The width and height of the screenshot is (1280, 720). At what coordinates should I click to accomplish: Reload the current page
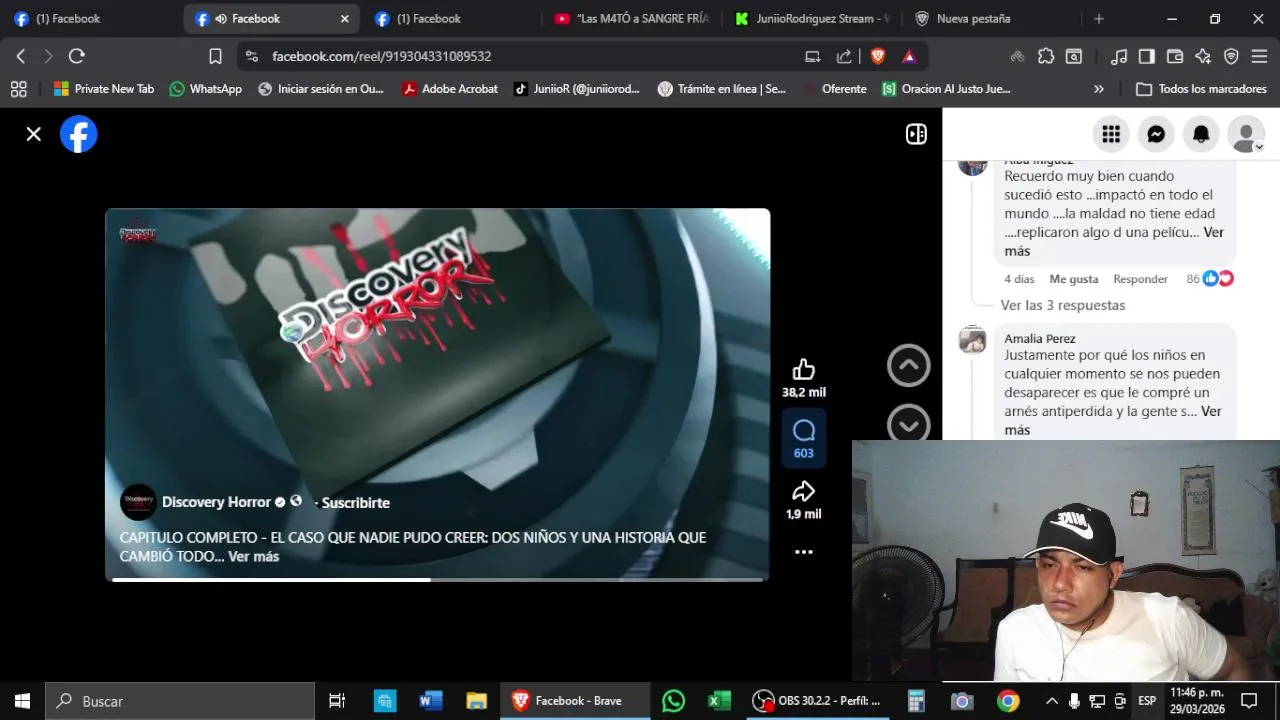click(76, 56)
